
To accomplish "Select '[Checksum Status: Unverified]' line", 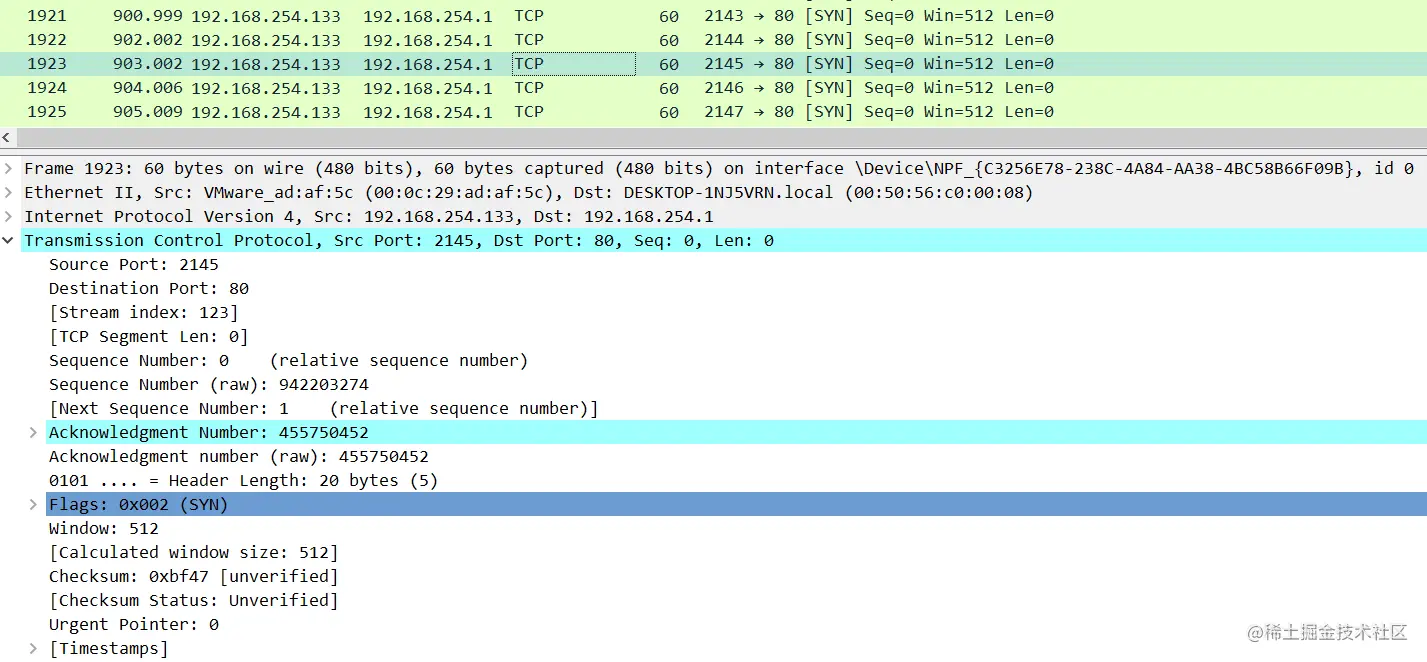I will (194, 600).
